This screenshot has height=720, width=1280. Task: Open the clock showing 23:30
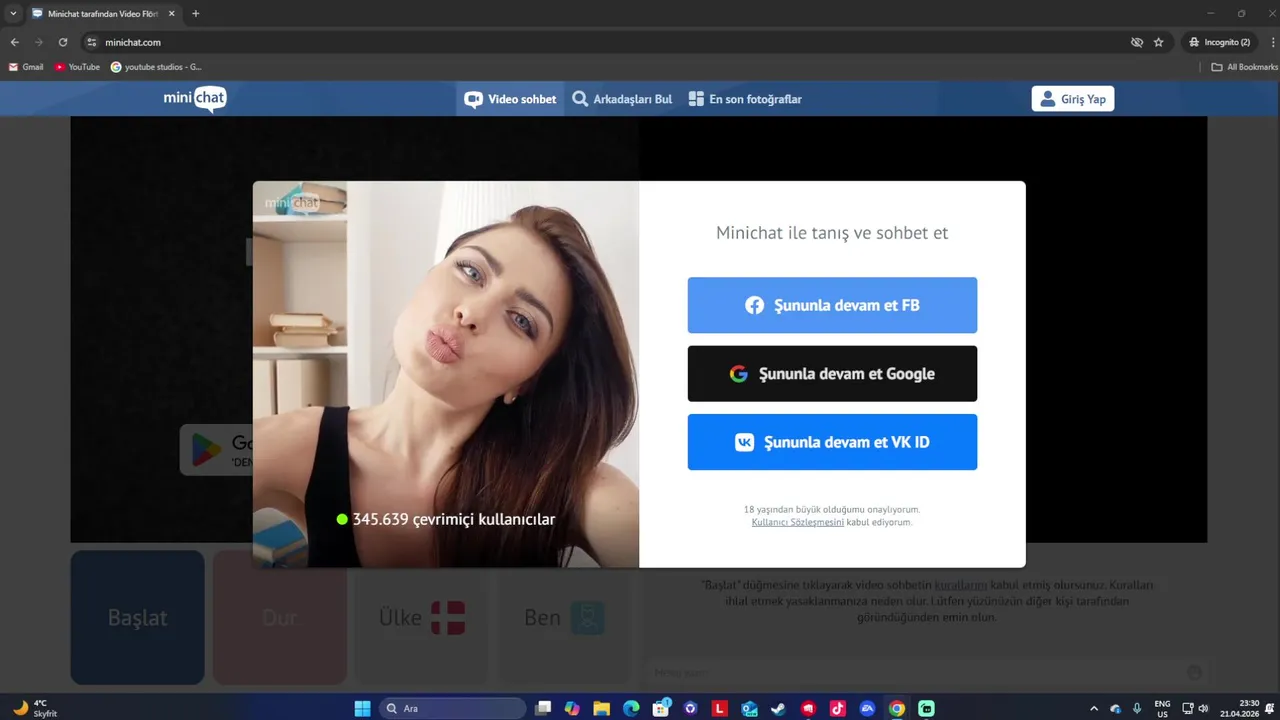tap(1241, 708)
